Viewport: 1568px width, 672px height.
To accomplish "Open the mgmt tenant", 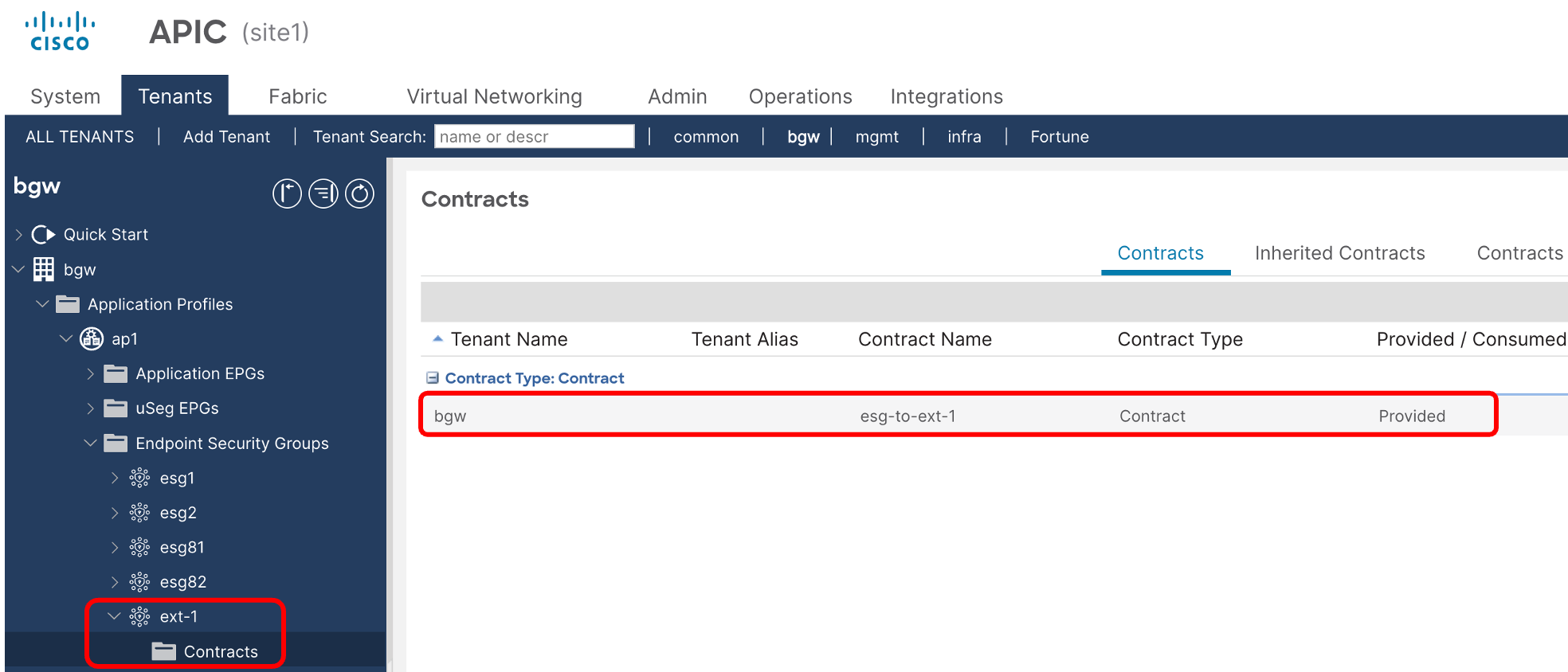I will [x=877, y=137].
